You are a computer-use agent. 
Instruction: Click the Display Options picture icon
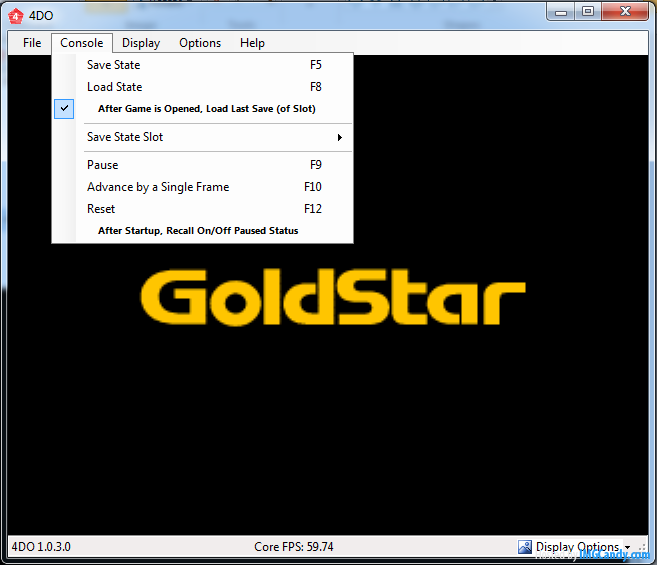pos(525,547)
